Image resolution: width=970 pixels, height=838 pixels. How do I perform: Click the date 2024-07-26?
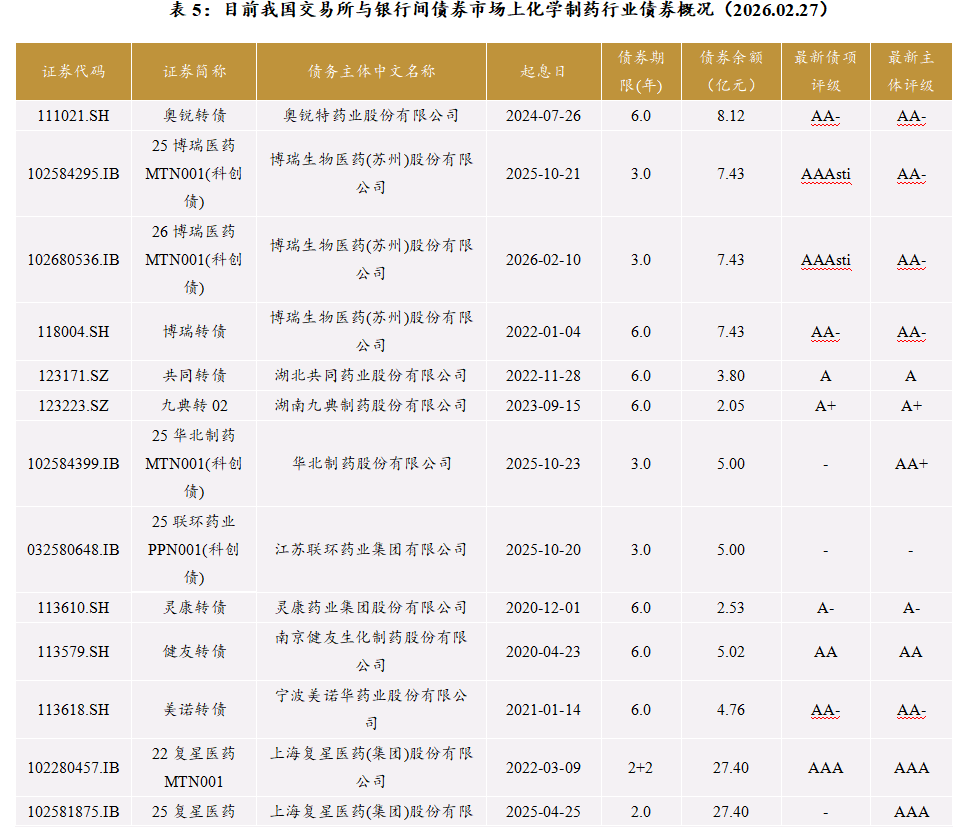point(543,116)
